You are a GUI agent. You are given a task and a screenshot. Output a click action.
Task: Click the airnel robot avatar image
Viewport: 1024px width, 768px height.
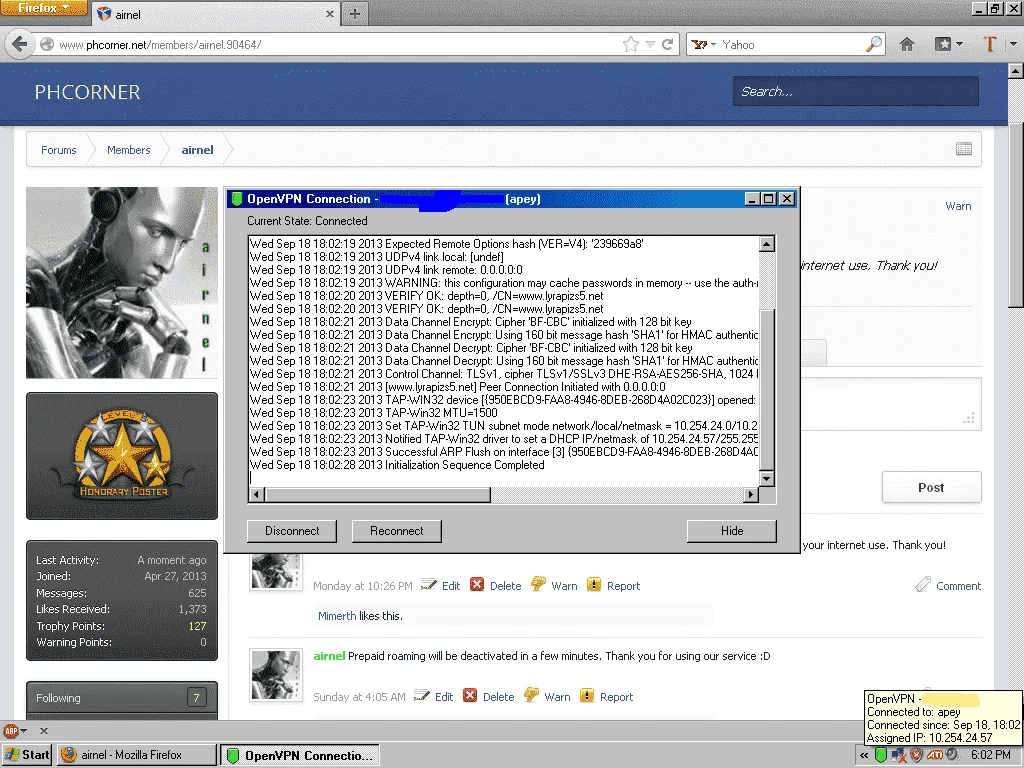[122, 282]
